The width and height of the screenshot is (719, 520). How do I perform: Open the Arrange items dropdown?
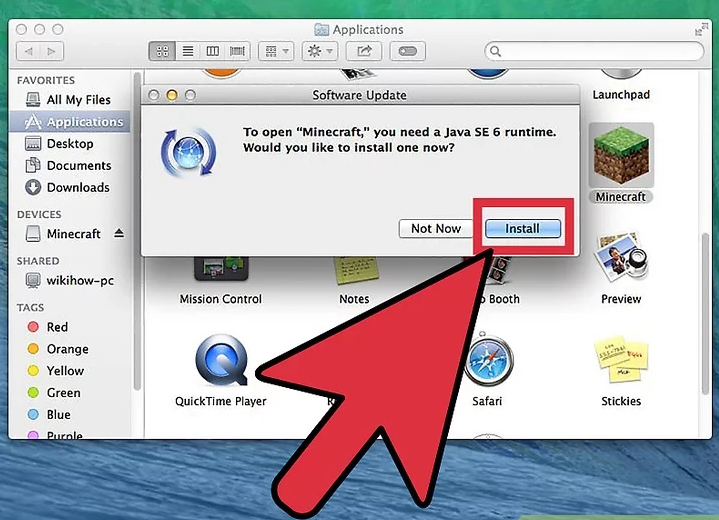(x=274, y=51)
